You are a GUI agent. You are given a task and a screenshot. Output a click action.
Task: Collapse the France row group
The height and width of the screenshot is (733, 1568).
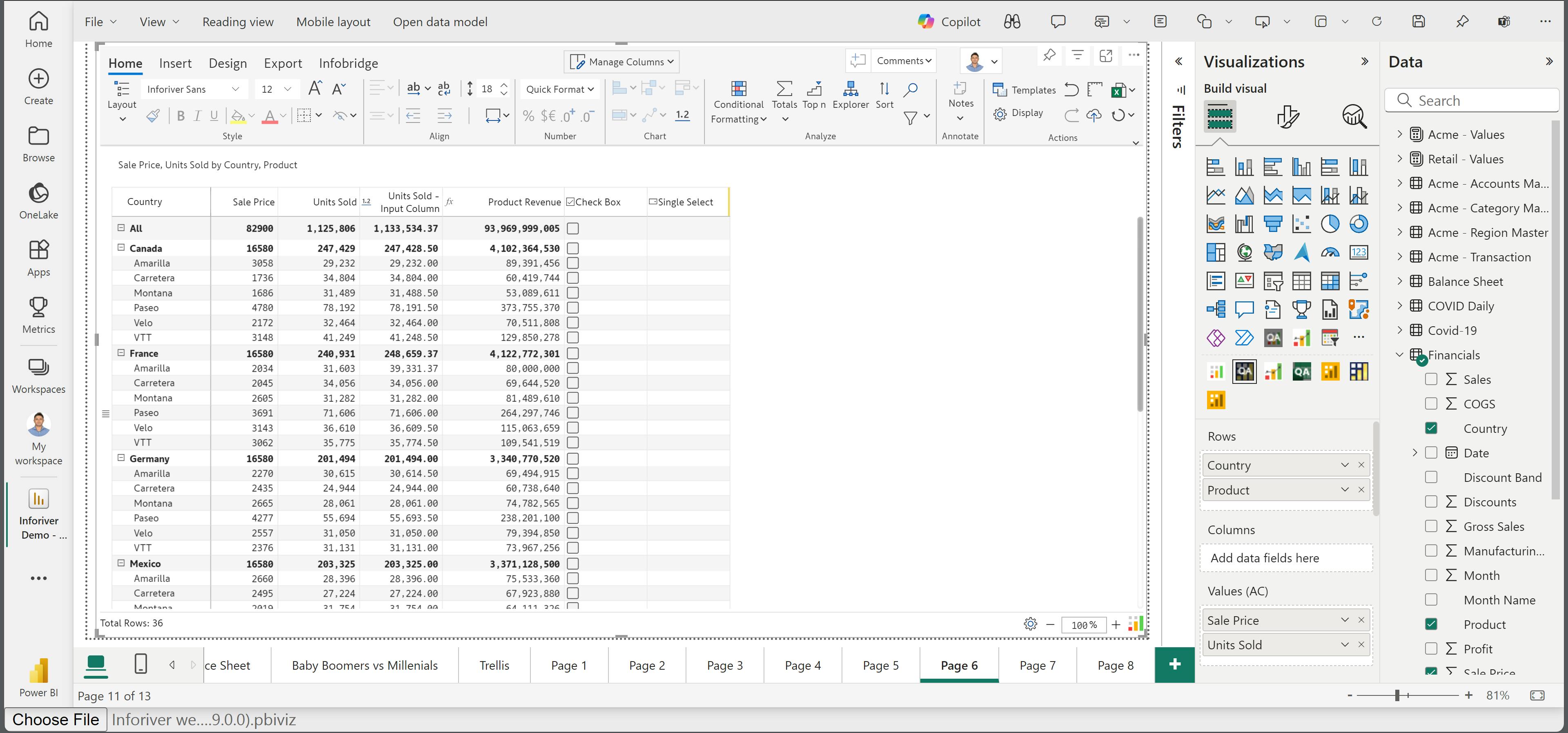tap(121, 352)
